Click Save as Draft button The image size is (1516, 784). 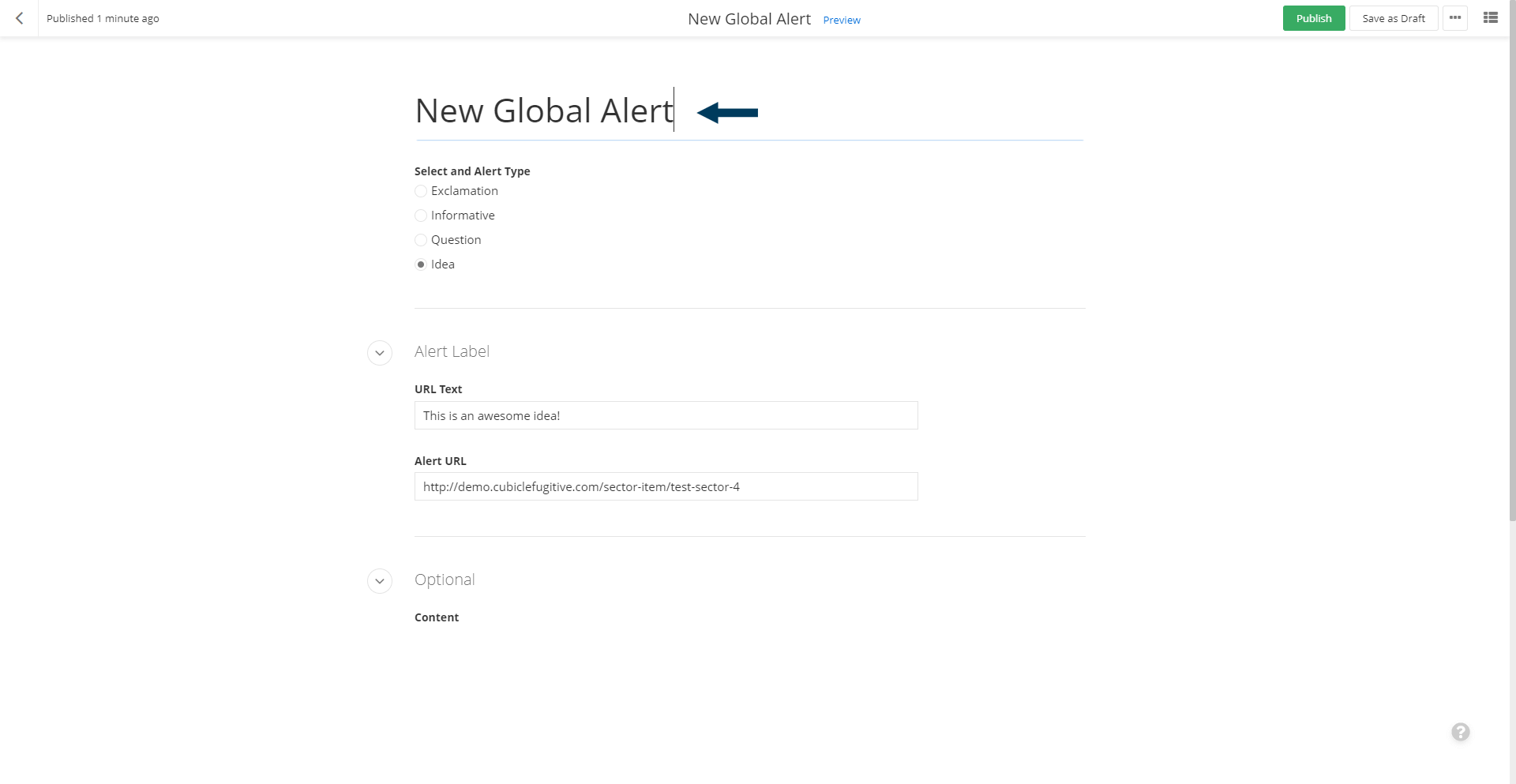click(x=1393, y=18)
